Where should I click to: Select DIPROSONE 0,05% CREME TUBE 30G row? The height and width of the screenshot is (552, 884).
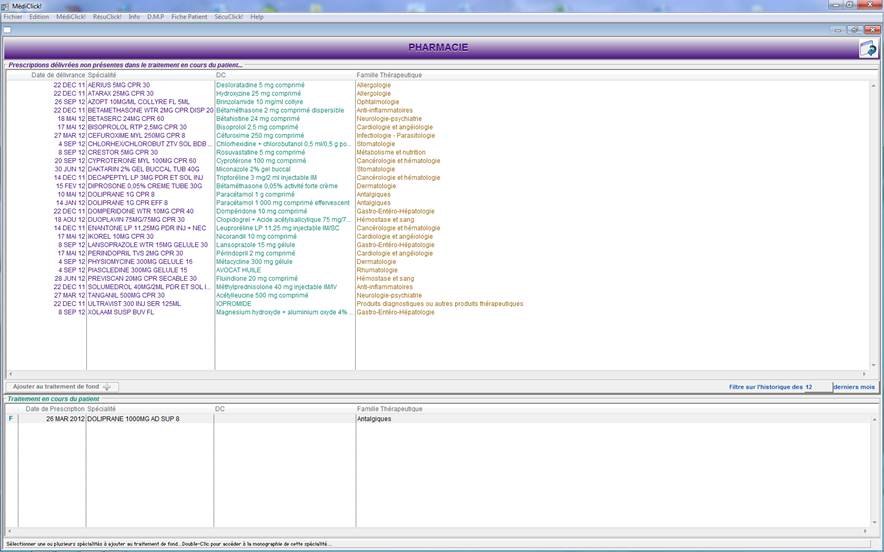pyautogui.click(x=437, y=186)
